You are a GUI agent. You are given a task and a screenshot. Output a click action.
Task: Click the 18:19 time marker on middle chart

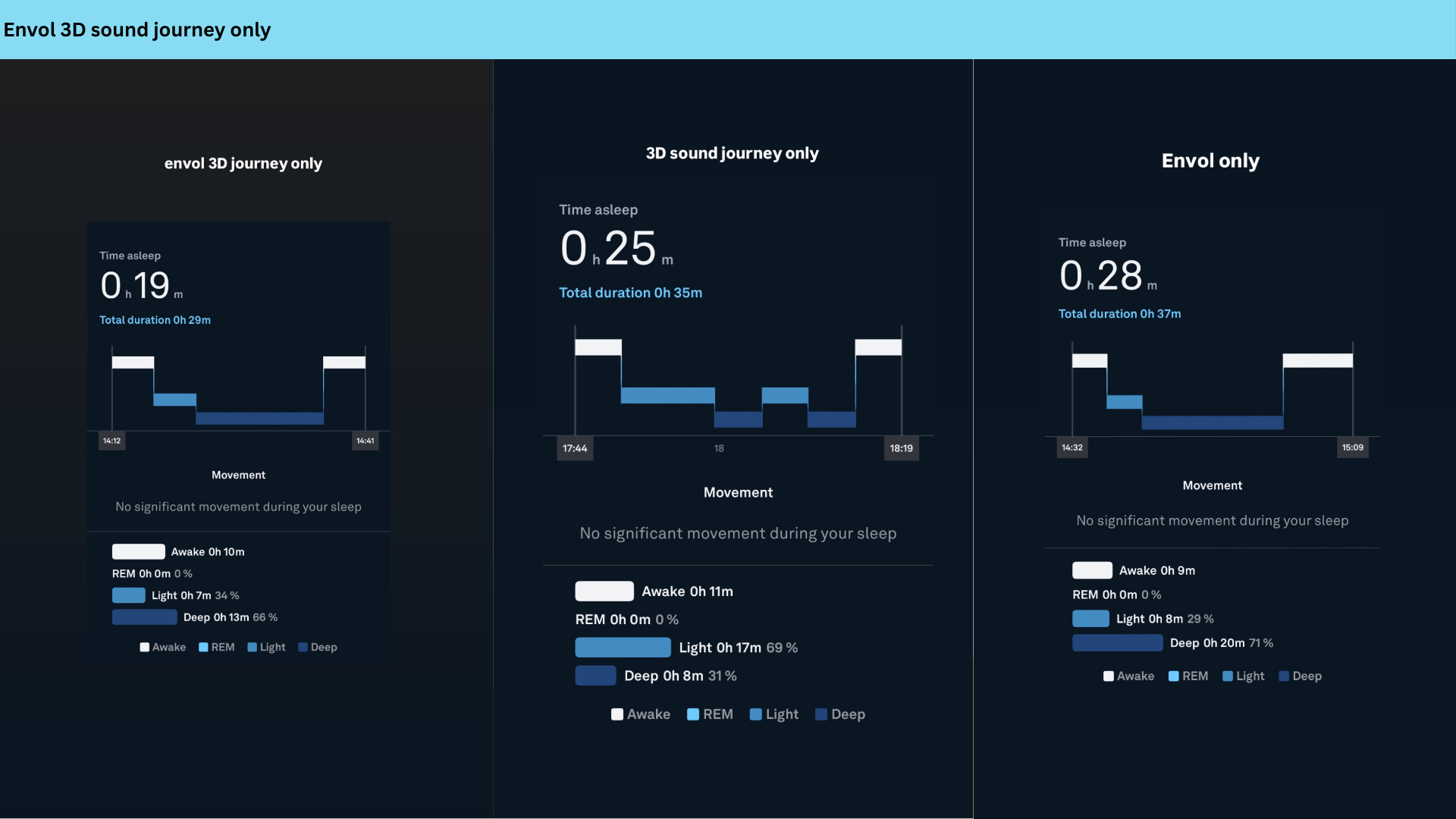point(900,448)
